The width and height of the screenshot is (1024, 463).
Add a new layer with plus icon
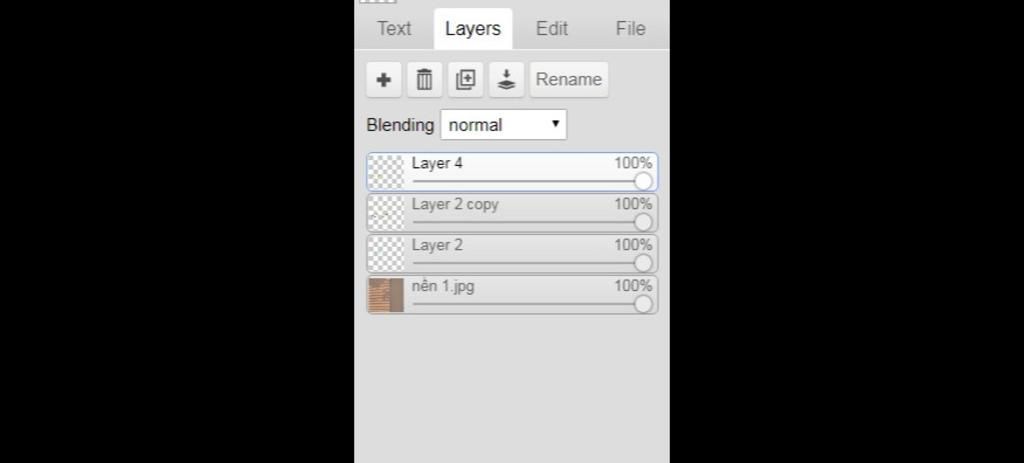pyautogui.click(x=384, y=80)
